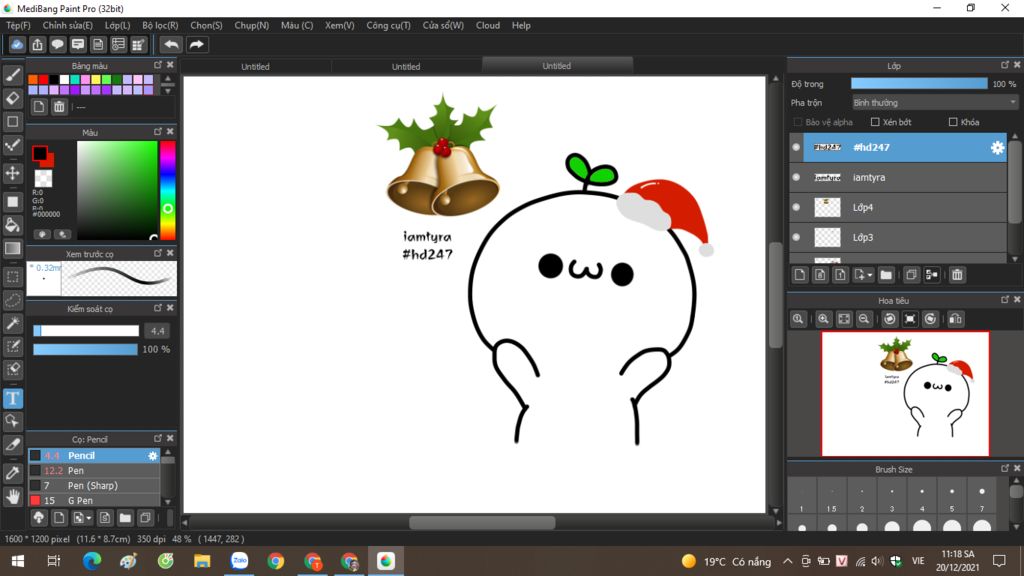This screenshot has width=1024, height=576.
Task: Pick the orange swatch in Bảng màu
Action: click(33, 80)
